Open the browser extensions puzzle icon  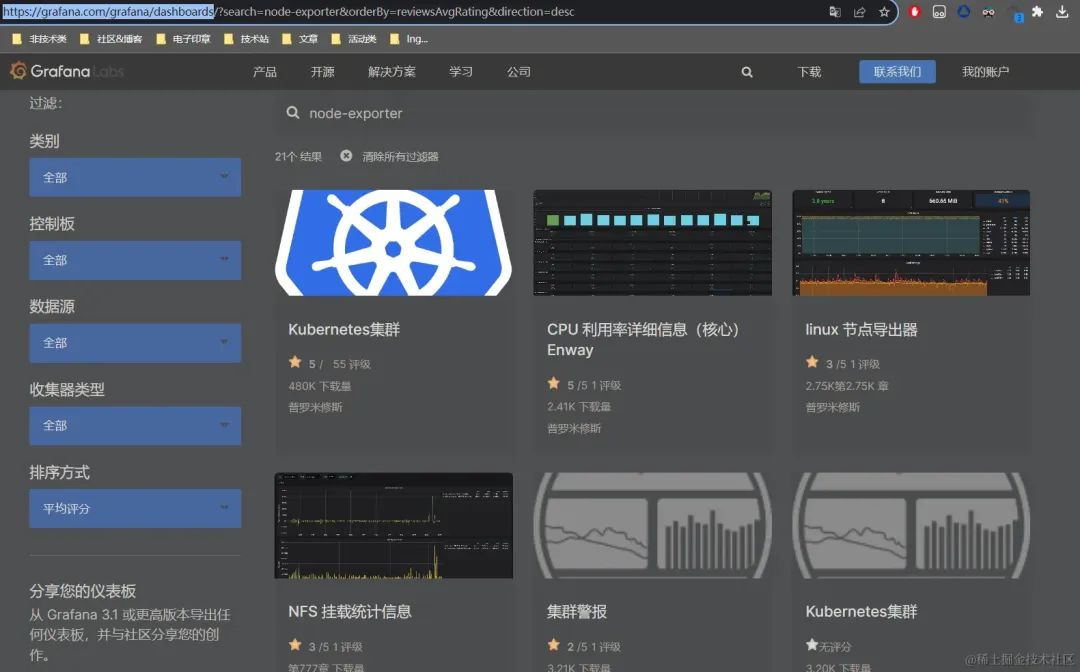(x=1037, y=12)
